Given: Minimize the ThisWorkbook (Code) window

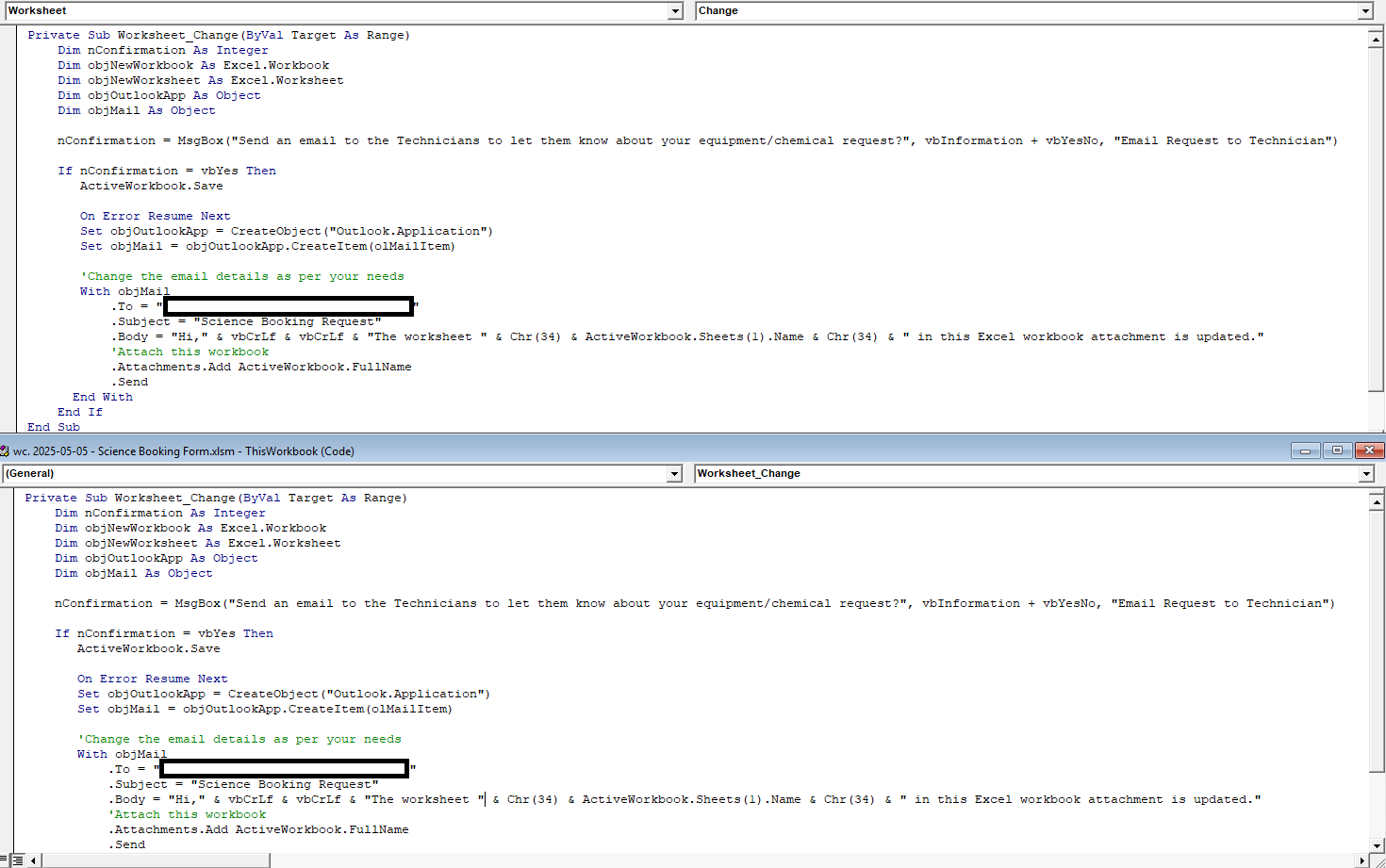Looking at the screenshot, I should click(1305, 451).
